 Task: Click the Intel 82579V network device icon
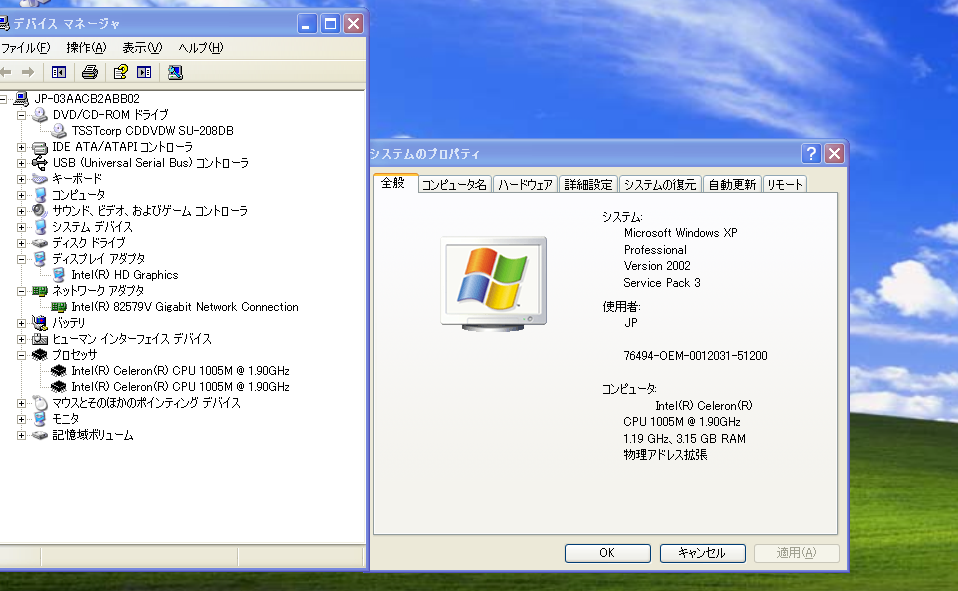pyautogui.click(x=59, y=306)
